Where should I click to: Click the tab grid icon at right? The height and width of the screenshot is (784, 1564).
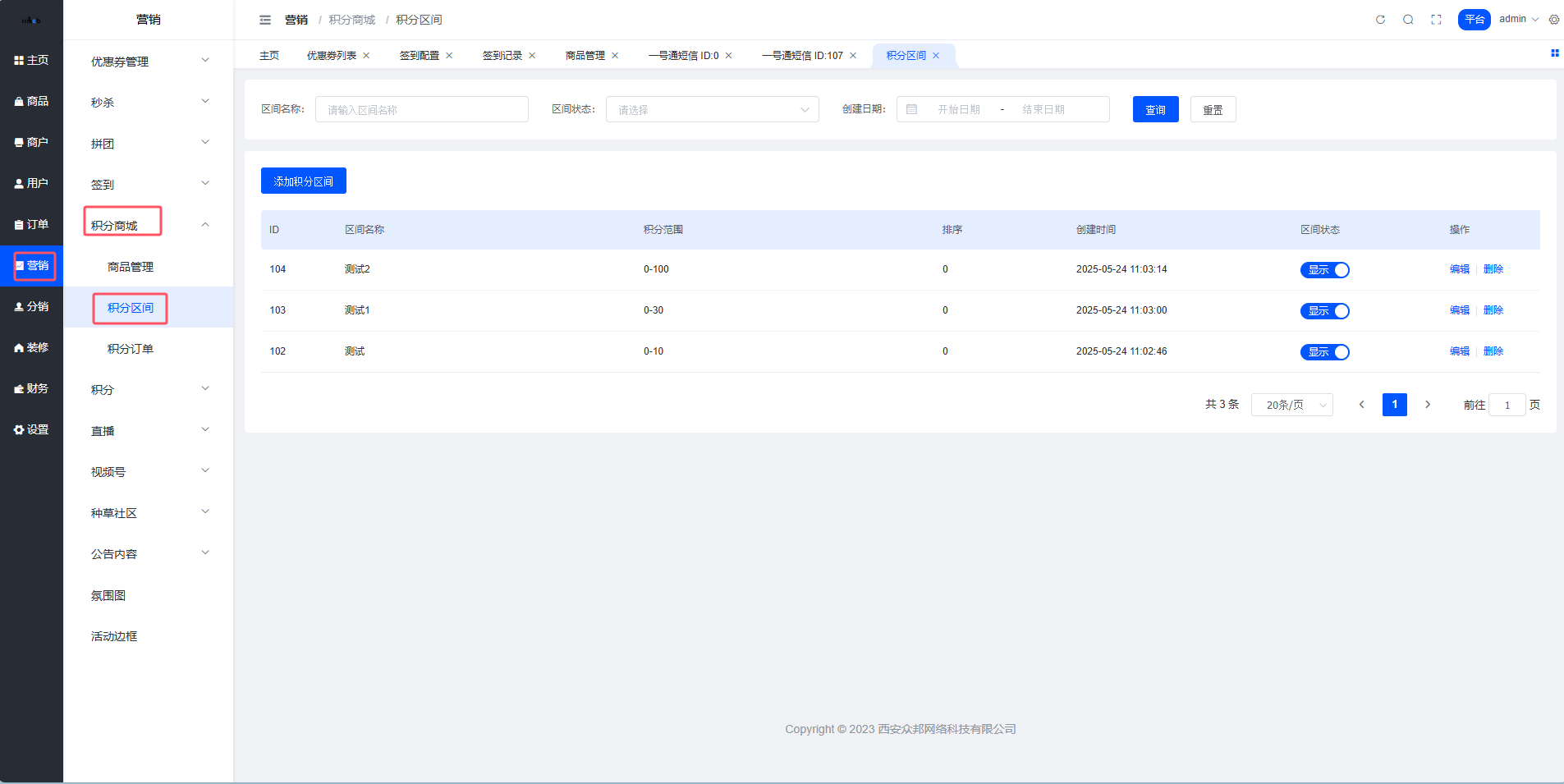pyautogui.click(x=1554, y=53)
